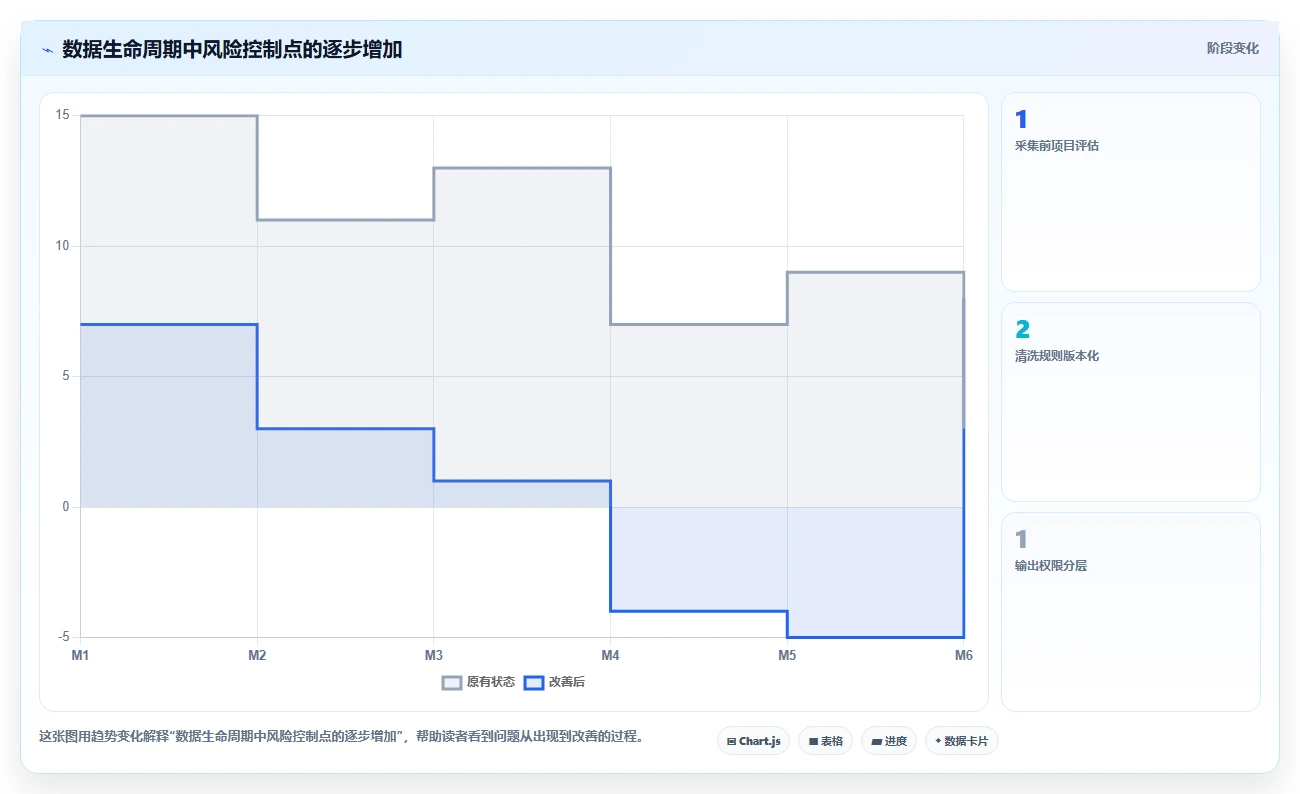Click the -5 y-axis label
The image size is (1300, 794).
[x=63, y=637]
